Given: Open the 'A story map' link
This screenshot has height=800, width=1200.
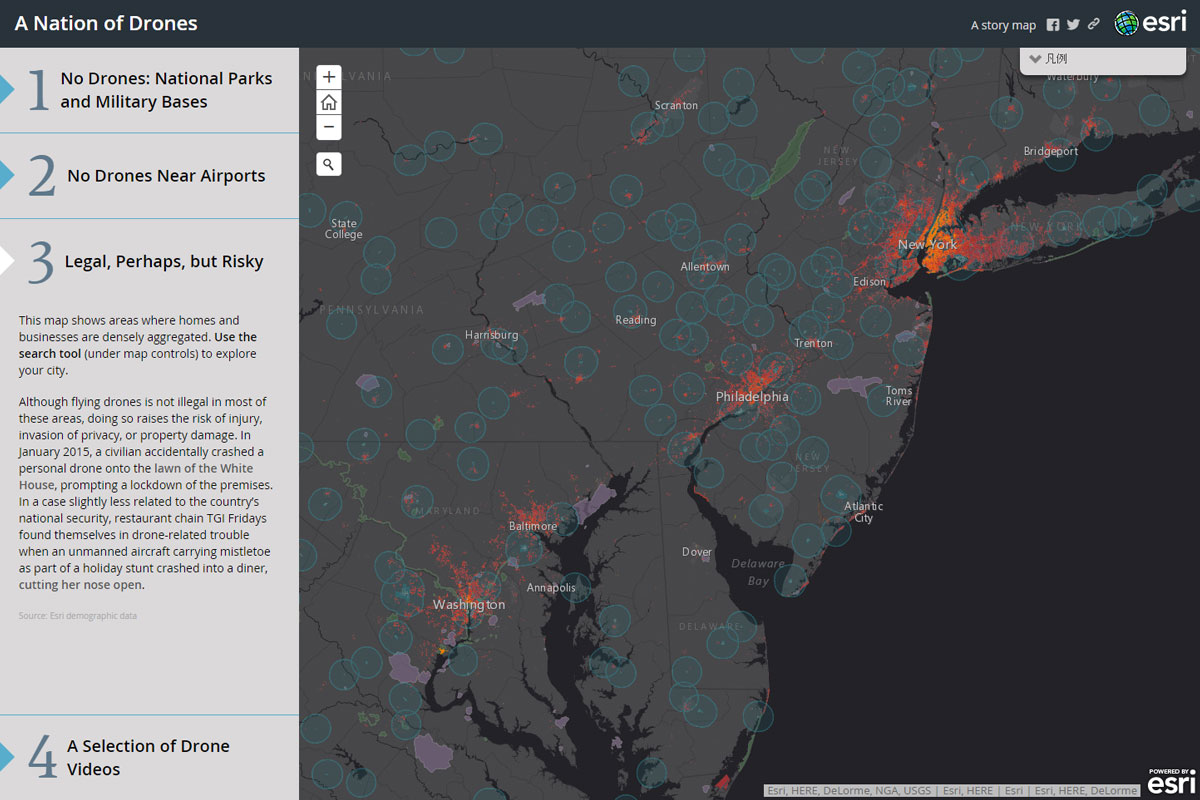Looking at the screenshot, I should pos(1003,25).
